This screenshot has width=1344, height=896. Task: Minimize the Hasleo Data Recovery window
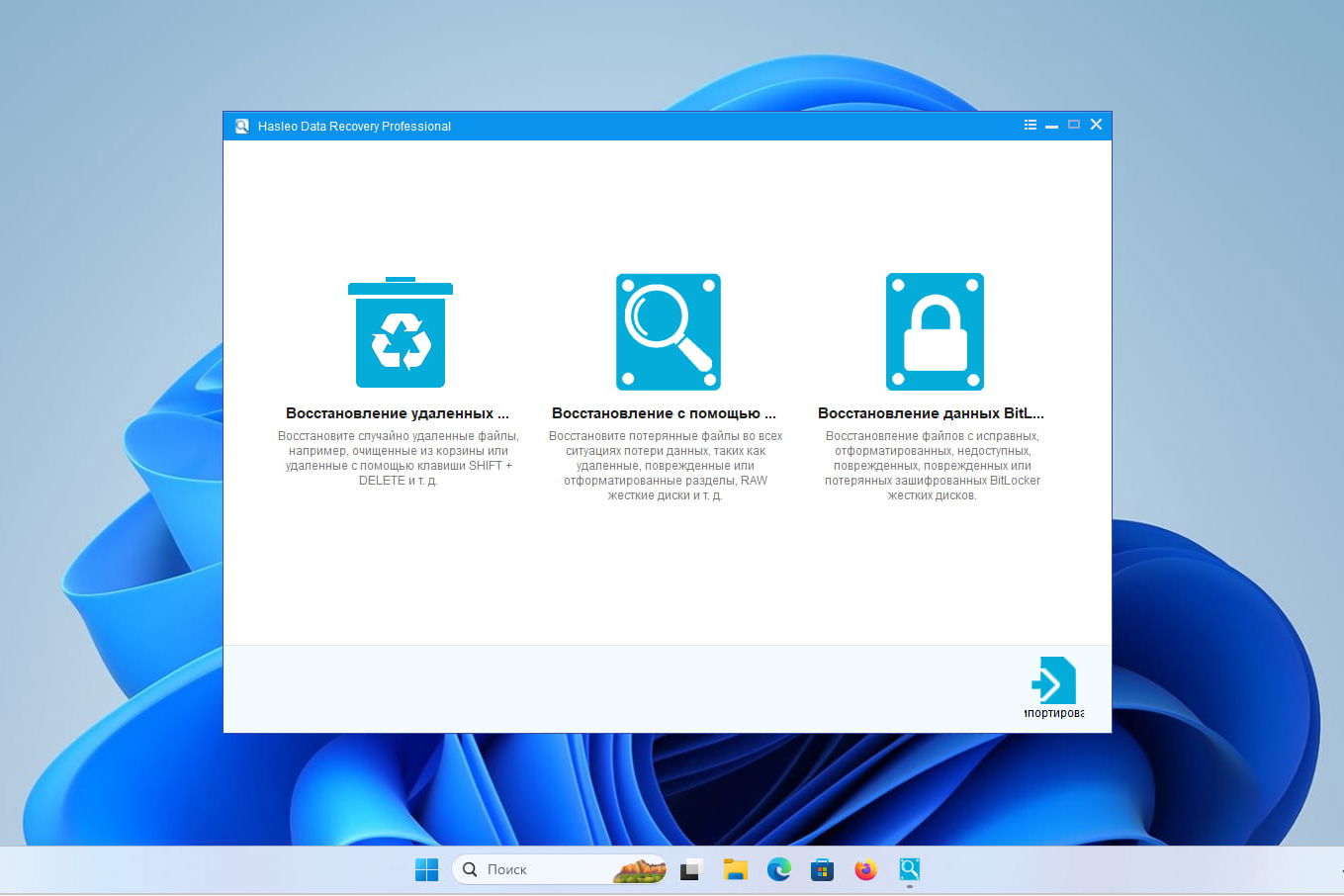pos(1051,126)
